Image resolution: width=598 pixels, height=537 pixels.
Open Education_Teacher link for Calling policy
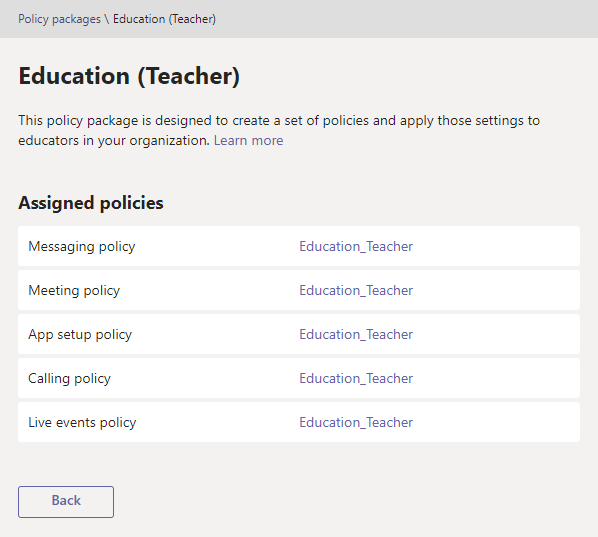(x=356, y=378)
